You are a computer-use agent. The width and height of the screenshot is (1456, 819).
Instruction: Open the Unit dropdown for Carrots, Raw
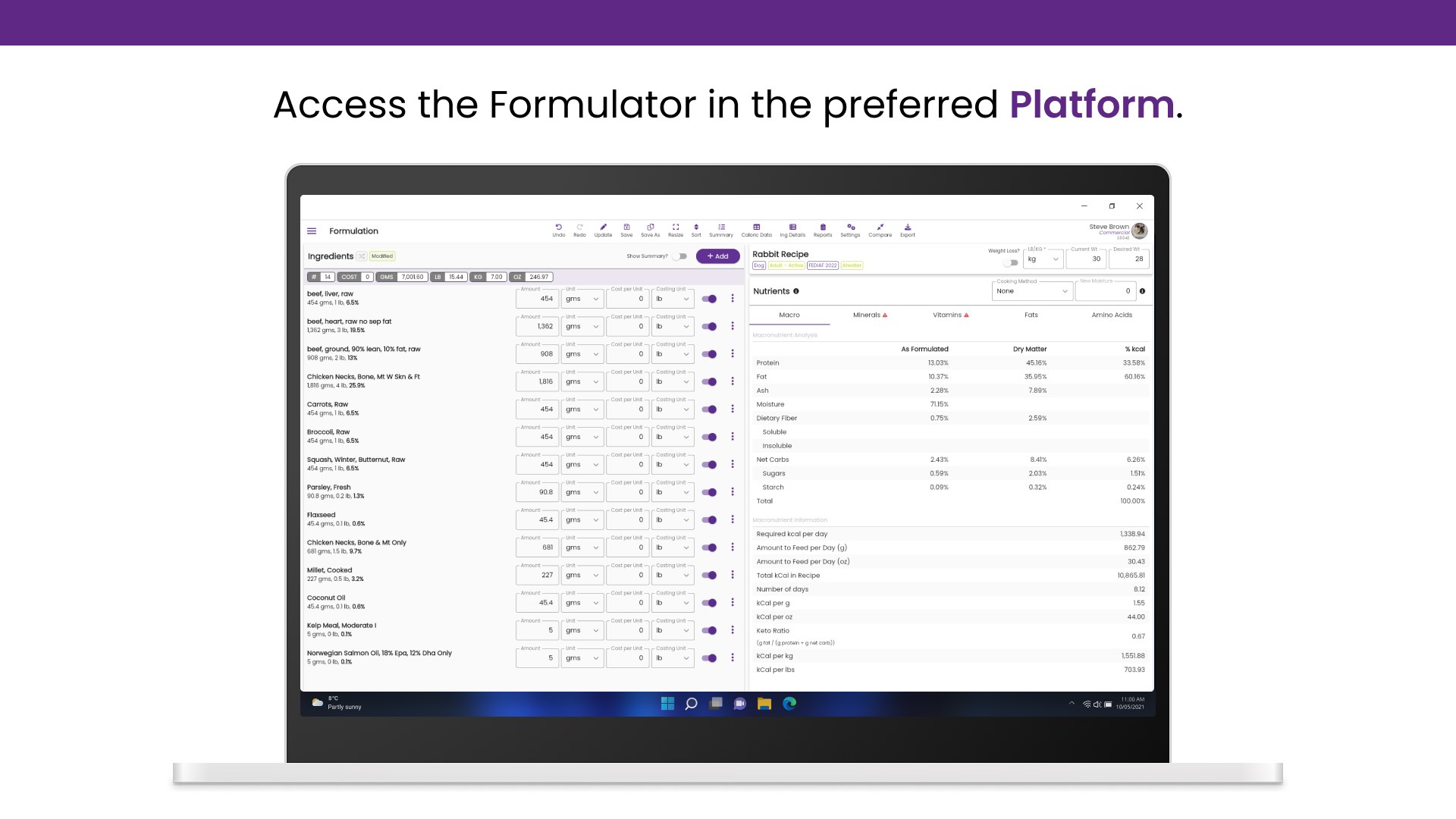tap(582, 409)
